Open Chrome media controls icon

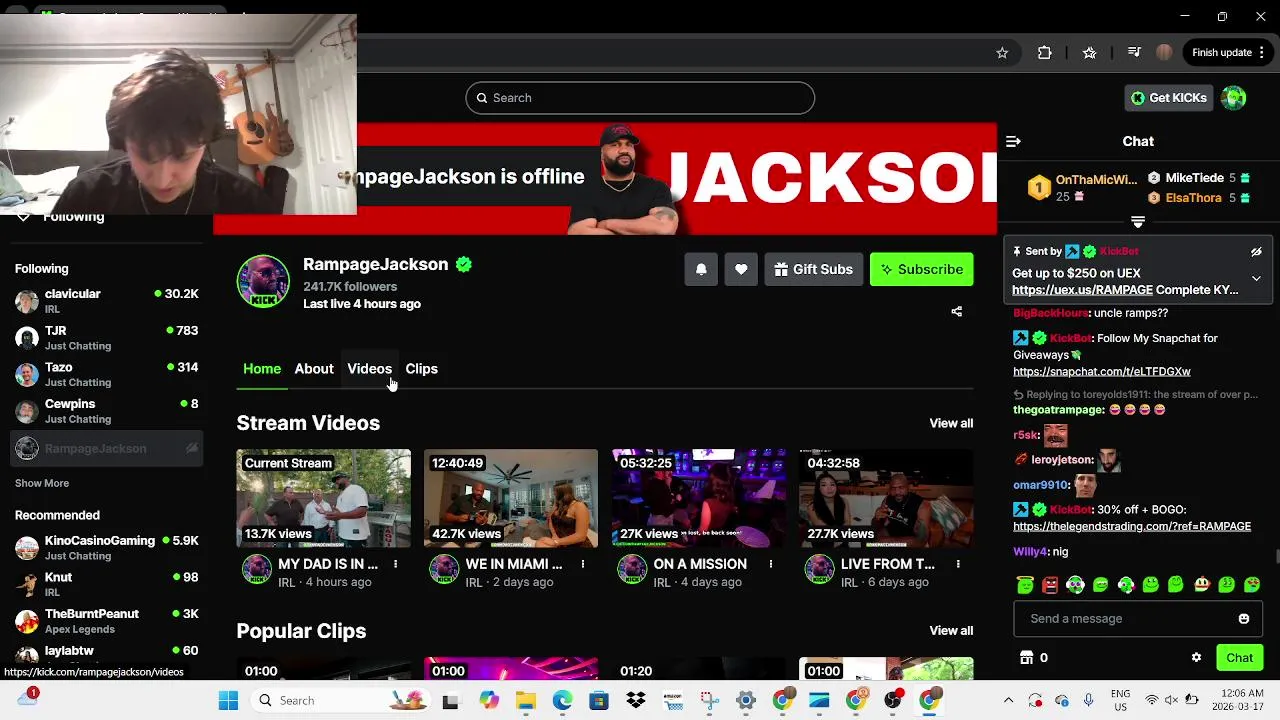click(x=1134, y=53)
